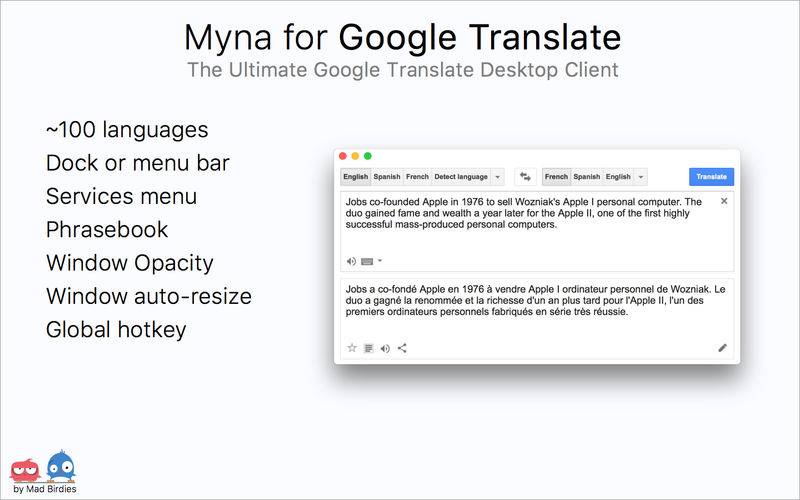Click the 'by Mad Birdies' caption
The image size is (800, 500).
point(45,489)
